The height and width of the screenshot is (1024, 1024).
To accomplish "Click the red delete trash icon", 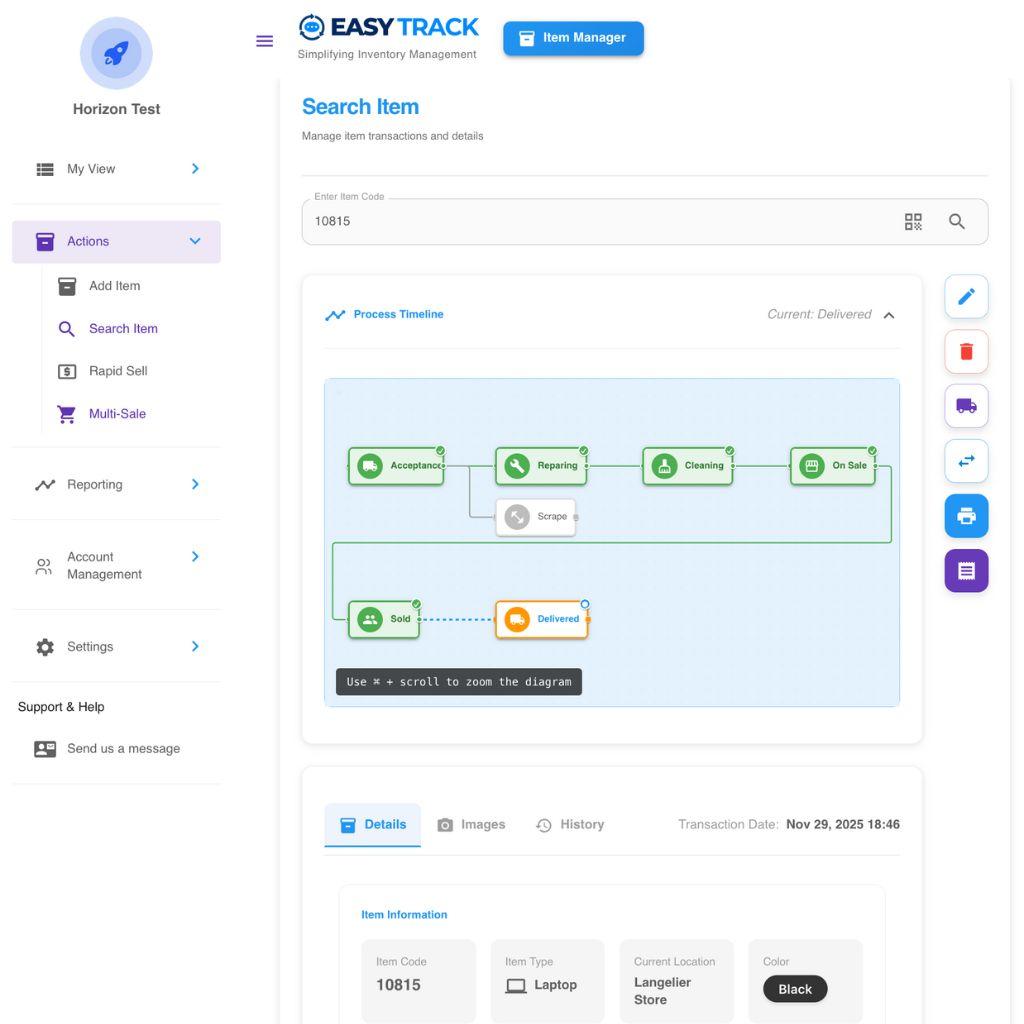I will click(965, 351).
